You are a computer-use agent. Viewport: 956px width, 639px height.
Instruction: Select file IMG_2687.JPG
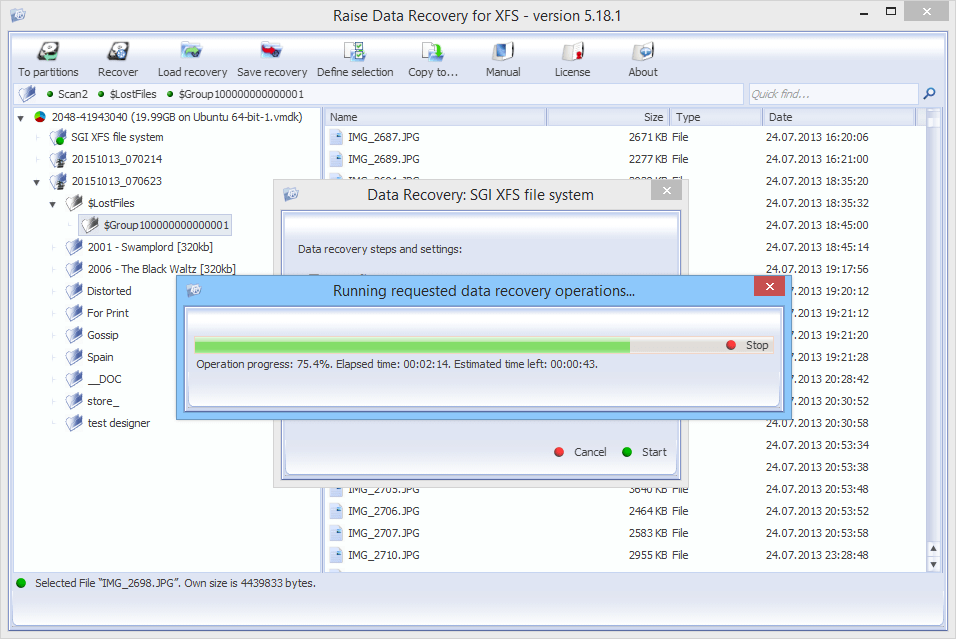(384, 137)
